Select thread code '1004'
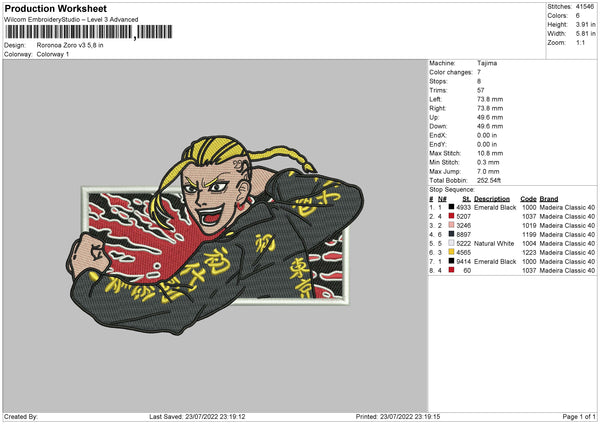The width and height of the screenshot is (600, 424). click(529, 243)
